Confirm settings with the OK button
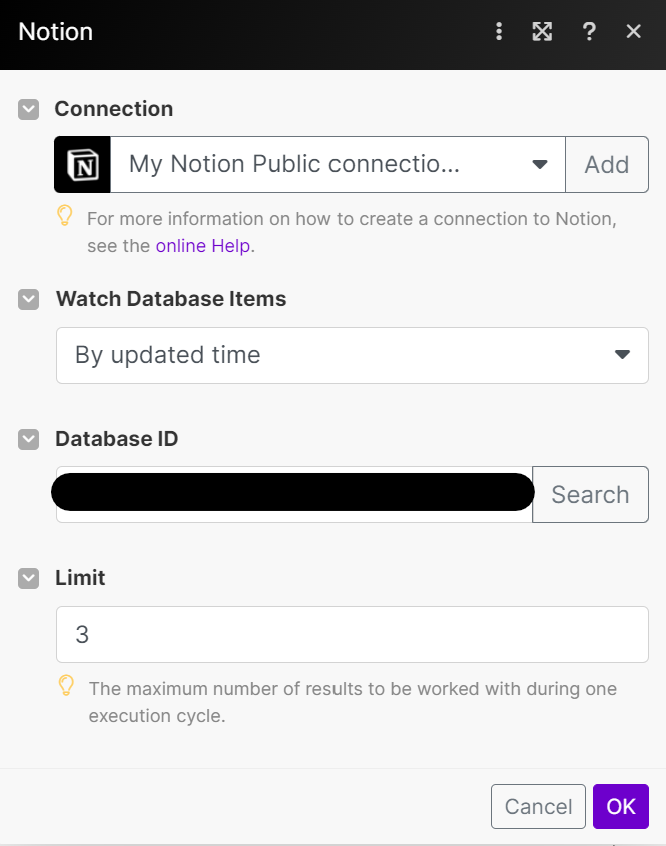The width and height of the screenshot is (666, 846). pyautogui.click(x=621, y=807)
